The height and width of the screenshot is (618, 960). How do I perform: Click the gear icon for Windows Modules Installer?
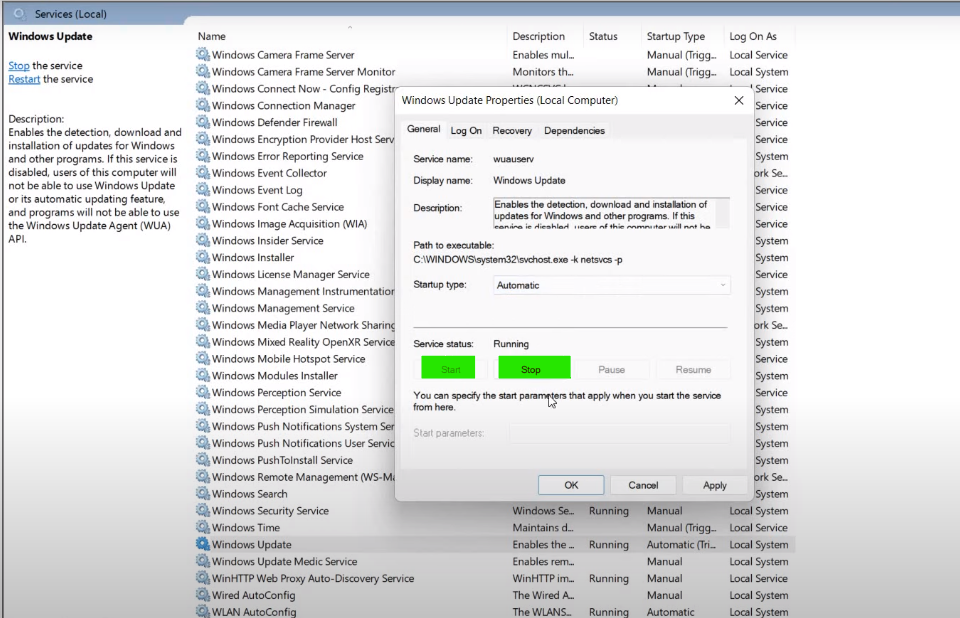coord(202,375)
